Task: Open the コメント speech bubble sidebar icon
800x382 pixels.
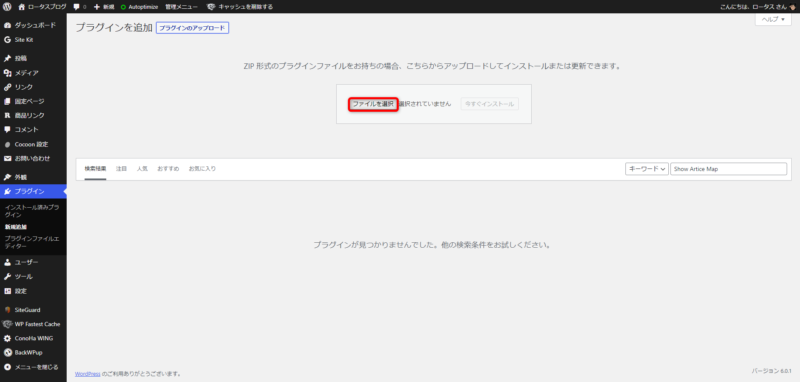Action: tap(7, 130)
